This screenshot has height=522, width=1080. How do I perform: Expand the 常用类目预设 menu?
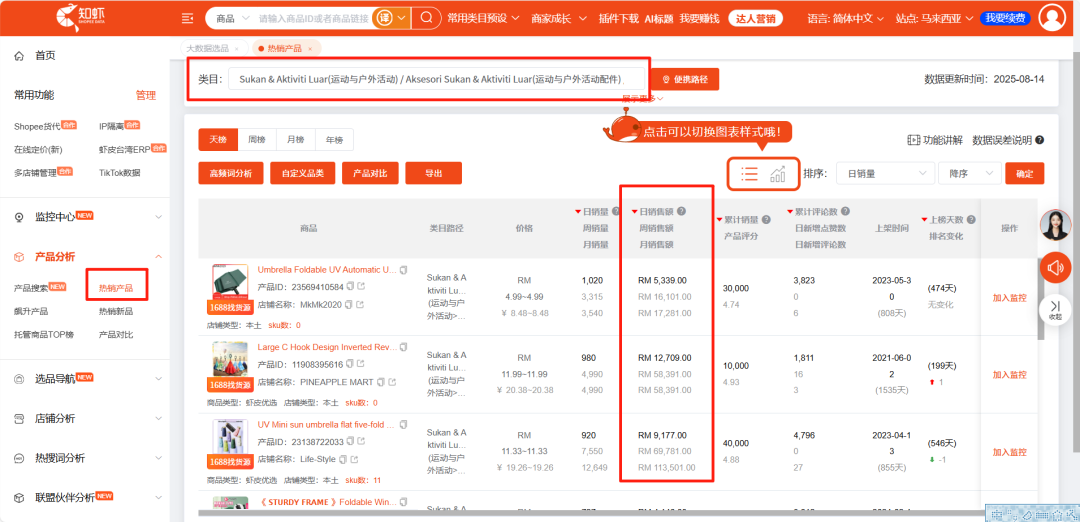point(484,18)
